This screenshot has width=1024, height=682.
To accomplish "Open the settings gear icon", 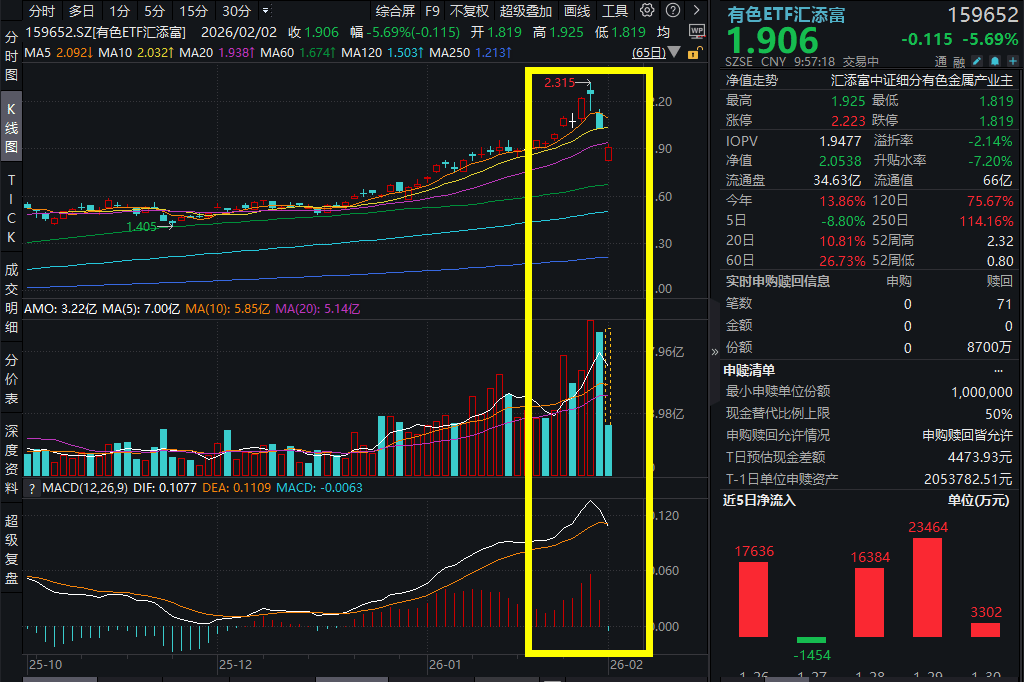I will 647,10.
